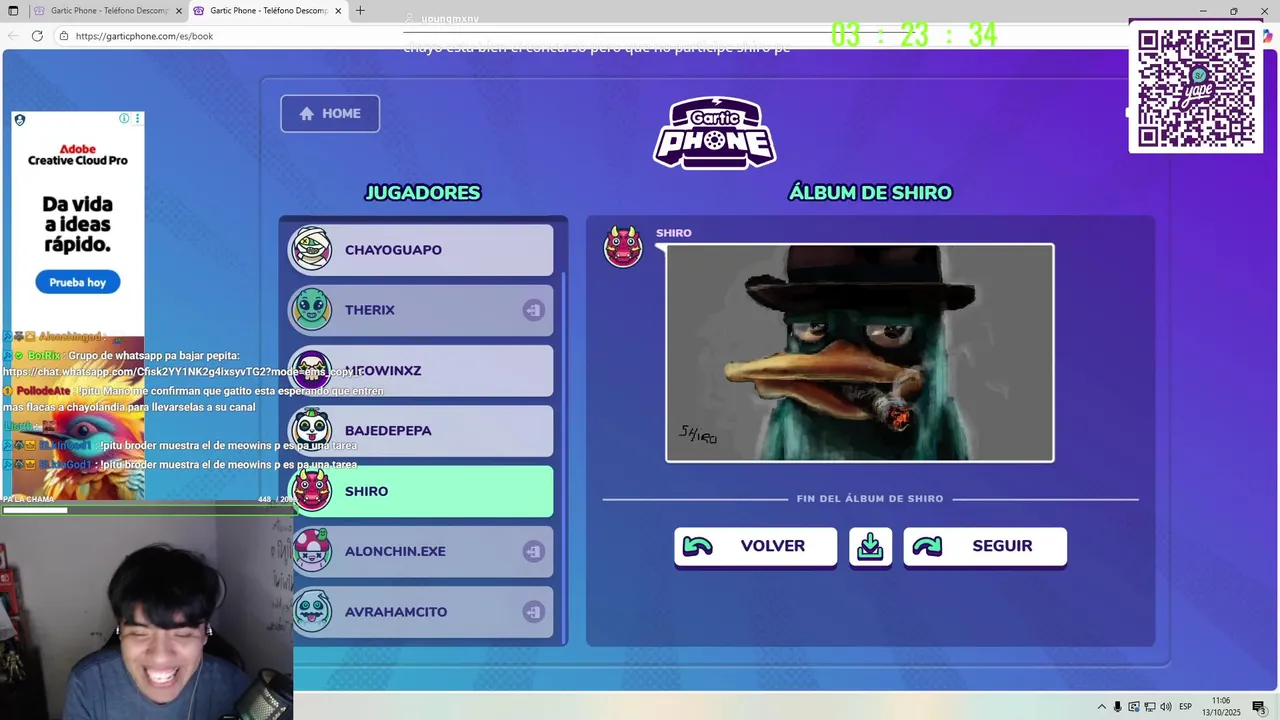Viewport: 1280px width, 720px height.
Task: Select player ALONCHIN.EXE in the list
Action: [x=420, y=551]
